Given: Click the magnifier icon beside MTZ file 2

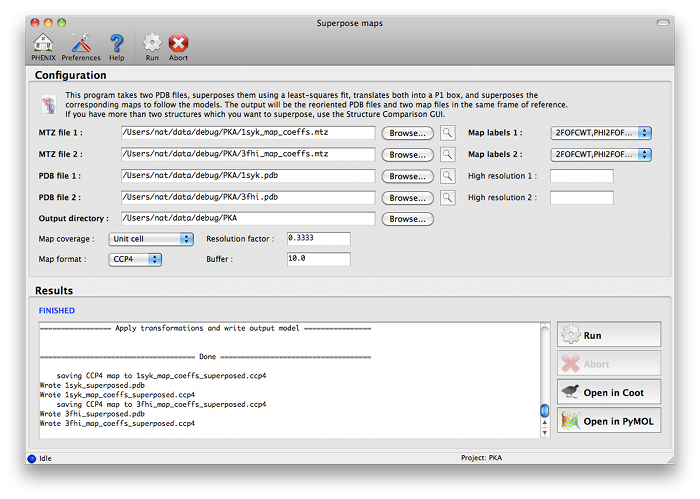Looking at the screenshot, I should point(448,155).
